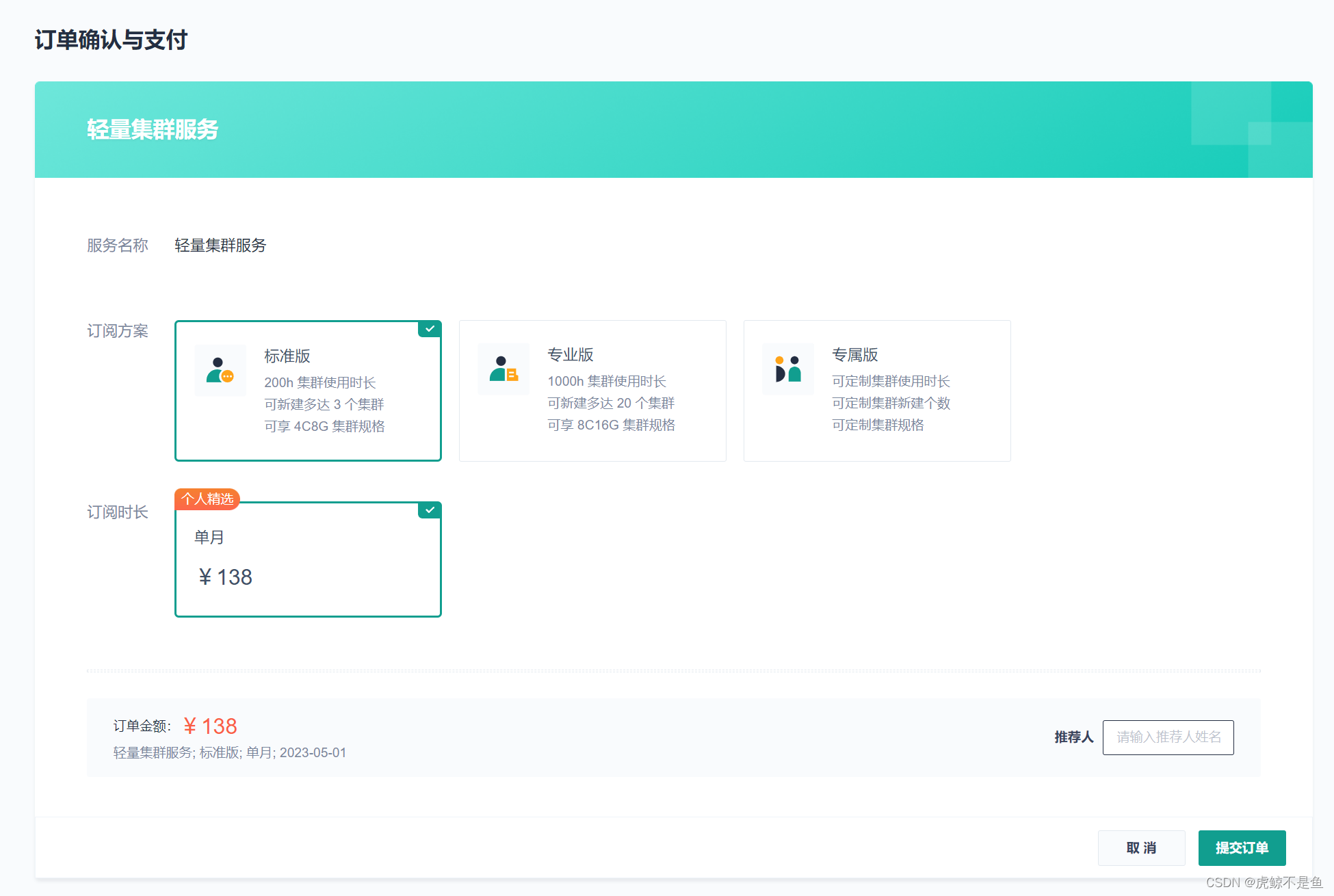The height and width of the screenshot is (896, 1334).
Task: Click the 轻量集群服务 banner heading
Action: [153, 129]
